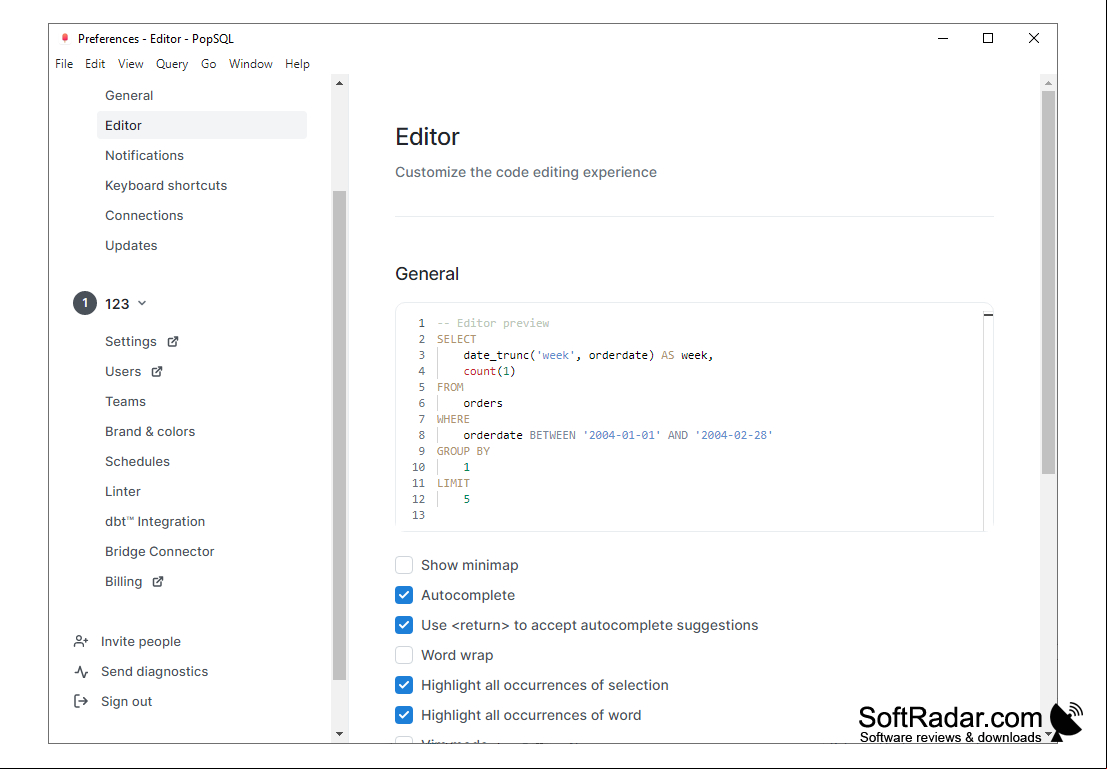Click Send diagnostics
Viewport: 1107px width, 769px height.
[x=155, y=672]
